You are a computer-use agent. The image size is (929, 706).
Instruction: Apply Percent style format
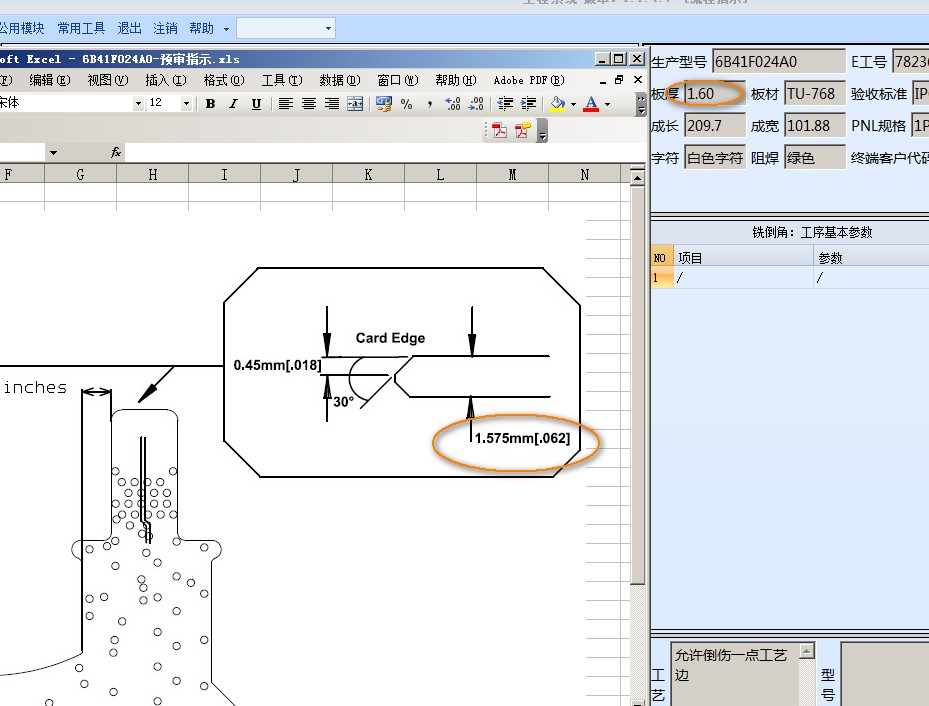click(406, 104)
